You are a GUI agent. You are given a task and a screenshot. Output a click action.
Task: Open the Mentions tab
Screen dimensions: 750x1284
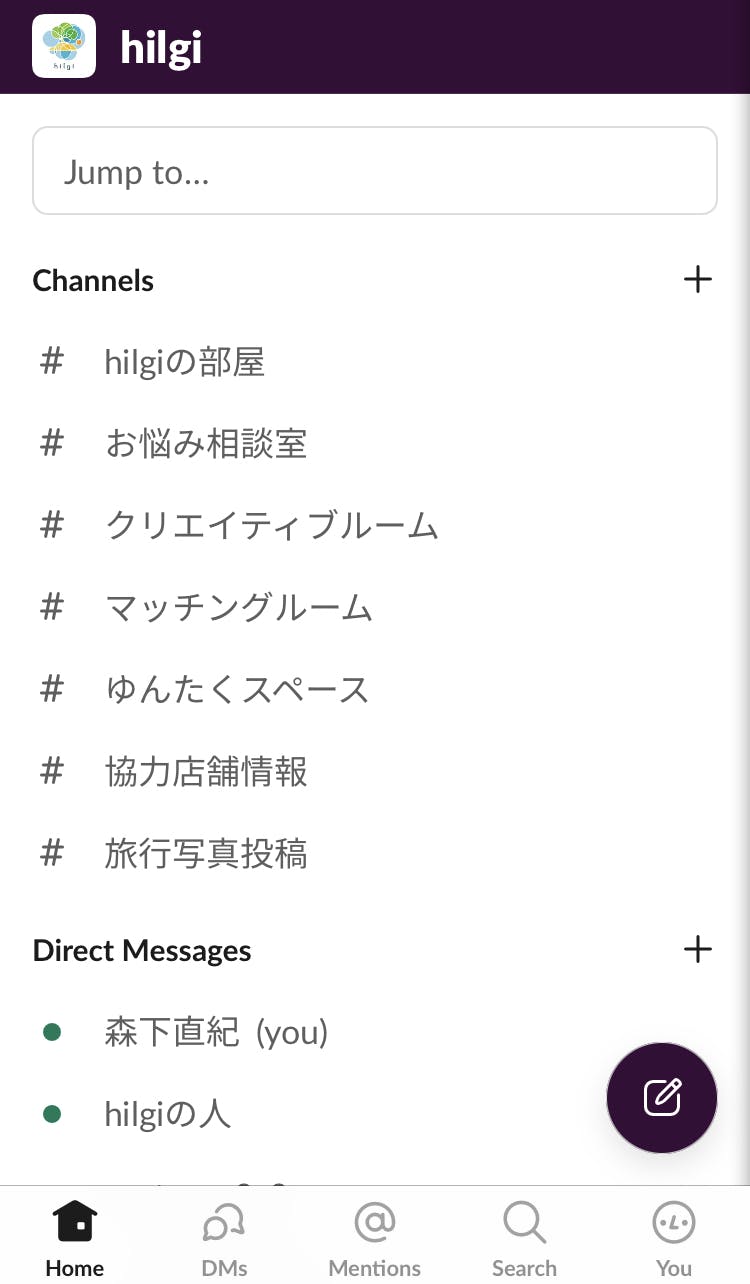pos(375,1240)
